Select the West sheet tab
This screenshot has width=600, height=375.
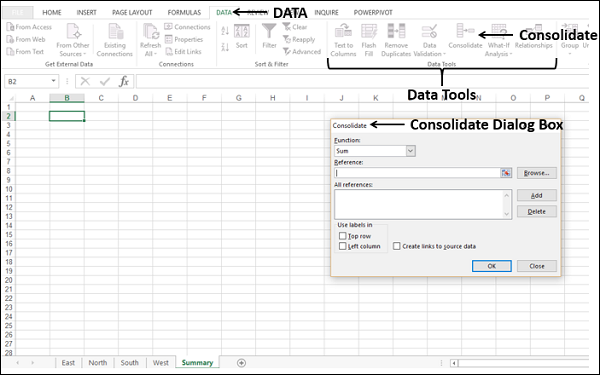point(160,363)
